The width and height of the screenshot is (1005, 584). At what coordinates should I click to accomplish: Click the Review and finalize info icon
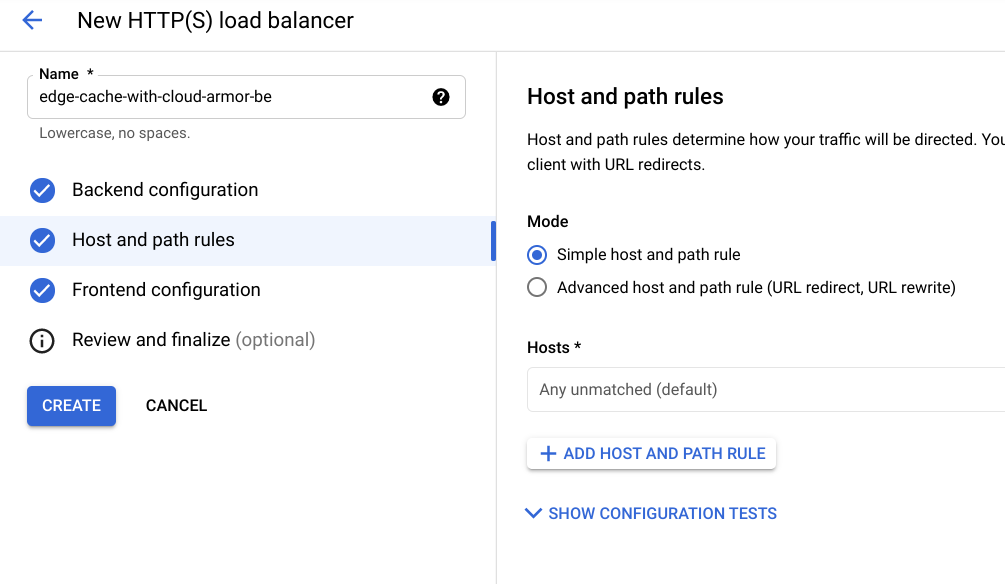42,341
